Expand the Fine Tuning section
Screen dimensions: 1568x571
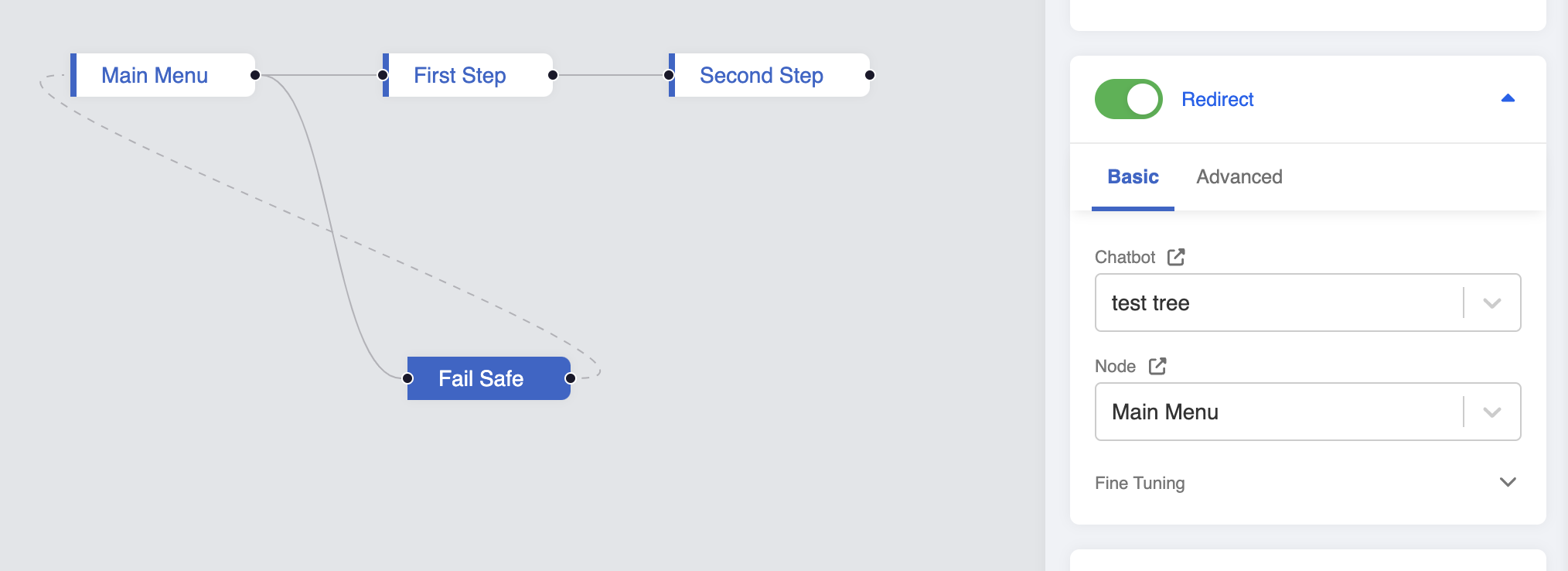point(1508,482)
